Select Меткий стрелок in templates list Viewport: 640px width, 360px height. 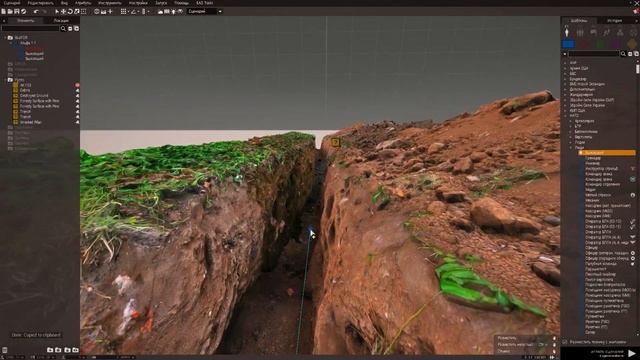[598, 195]
